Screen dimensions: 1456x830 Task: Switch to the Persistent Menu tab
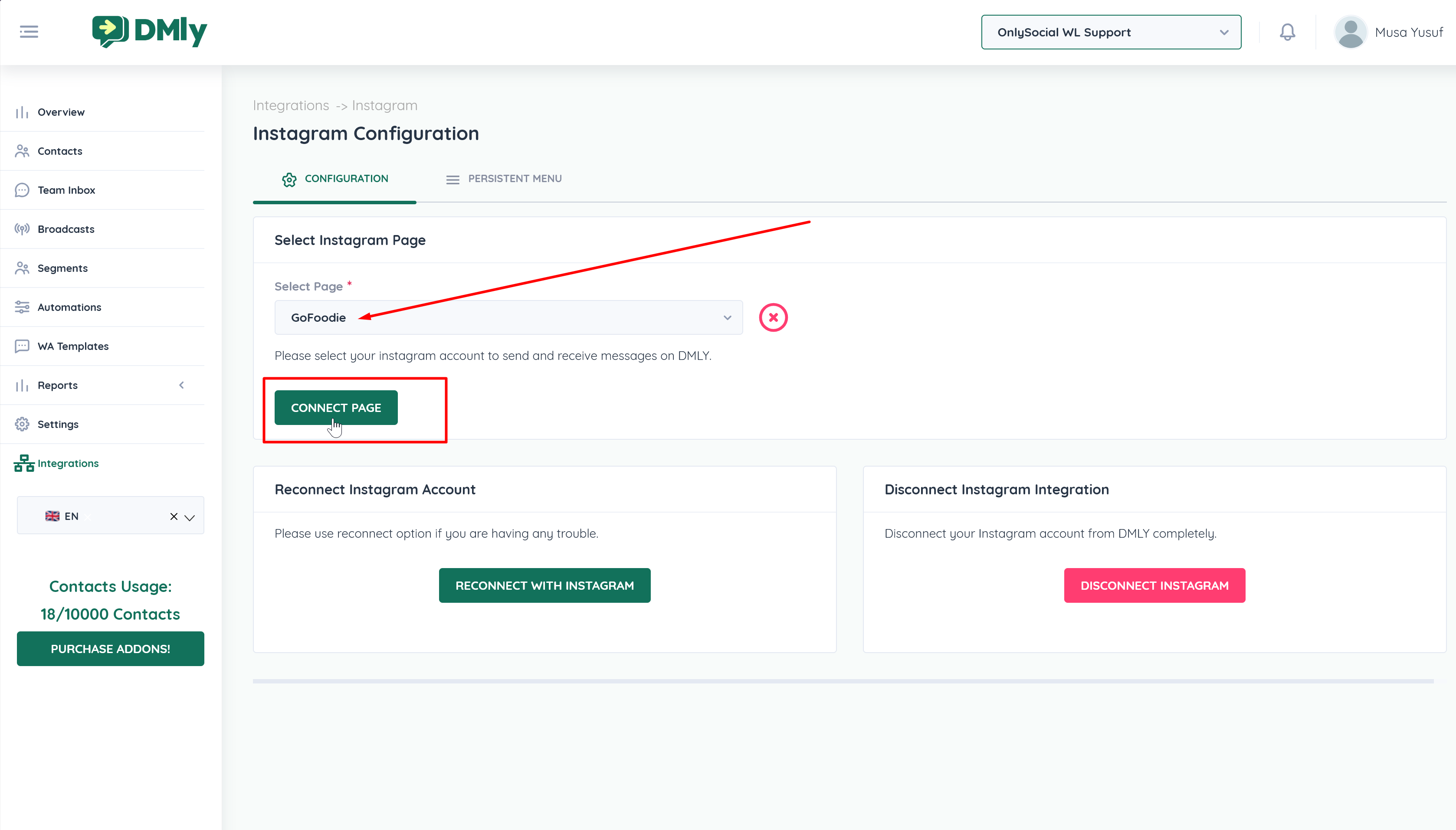point(504,179)
